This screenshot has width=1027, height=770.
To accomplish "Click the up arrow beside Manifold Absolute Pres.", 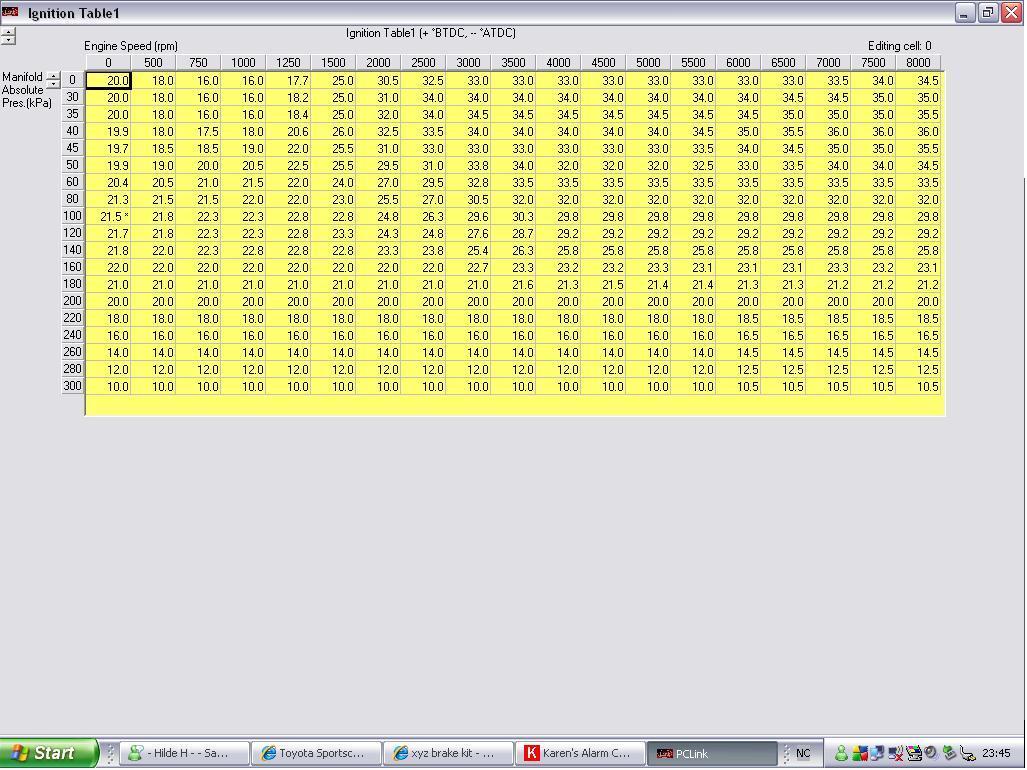I will pos(53,76).
